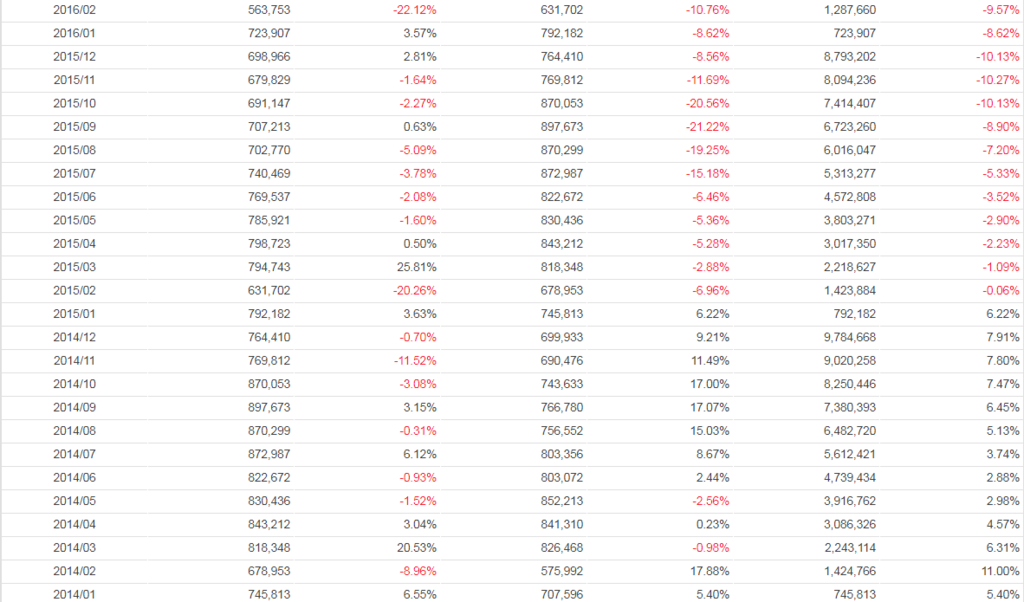The width and height of the screenshot is (1024, 602).
Task: Click the -20.56% cell
Action: pos(707,104)
